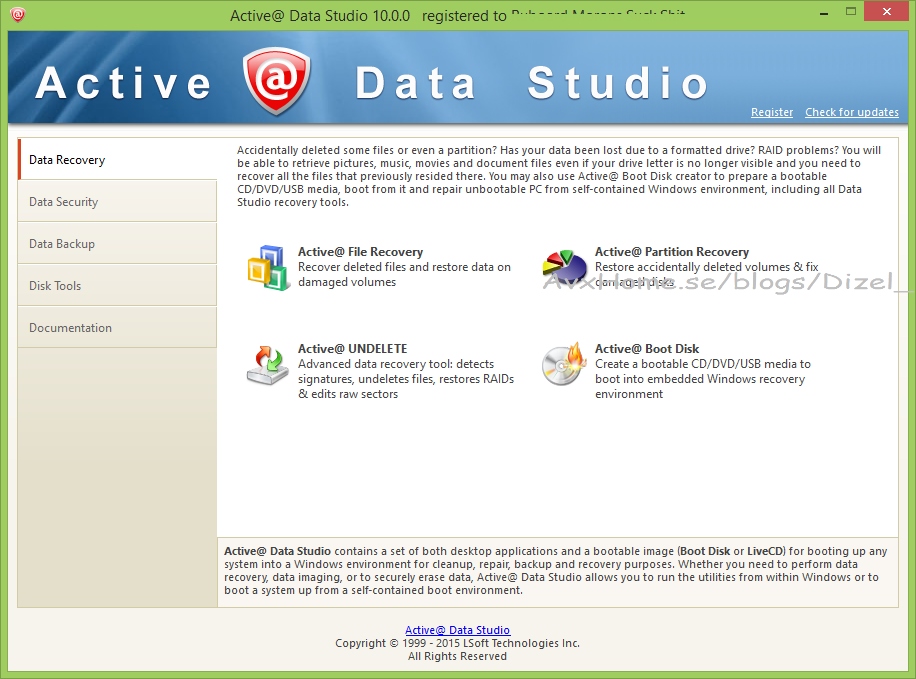Viewport: 916px width, 679px height.
Task: Minimize the Data Studio window
Action: (x=824, y=12)
